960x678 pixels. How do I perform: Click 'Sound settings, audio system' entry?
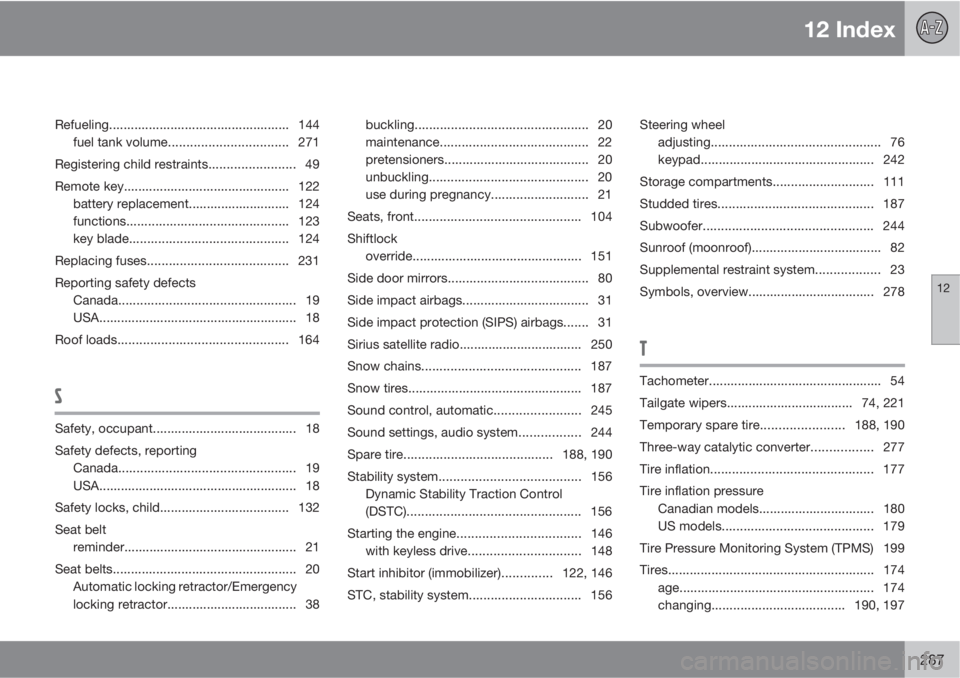point(479,432)
